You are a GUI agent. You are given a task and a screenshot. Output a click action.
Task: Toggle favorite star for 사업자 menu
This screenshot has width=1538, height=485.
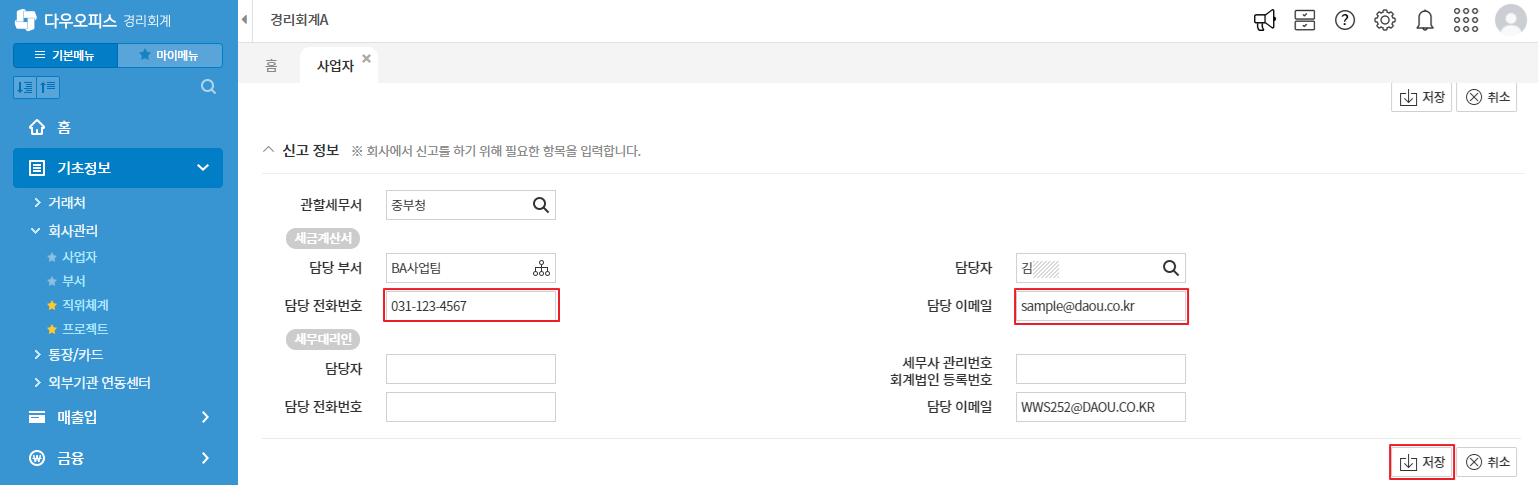click(x=52, y=257)
